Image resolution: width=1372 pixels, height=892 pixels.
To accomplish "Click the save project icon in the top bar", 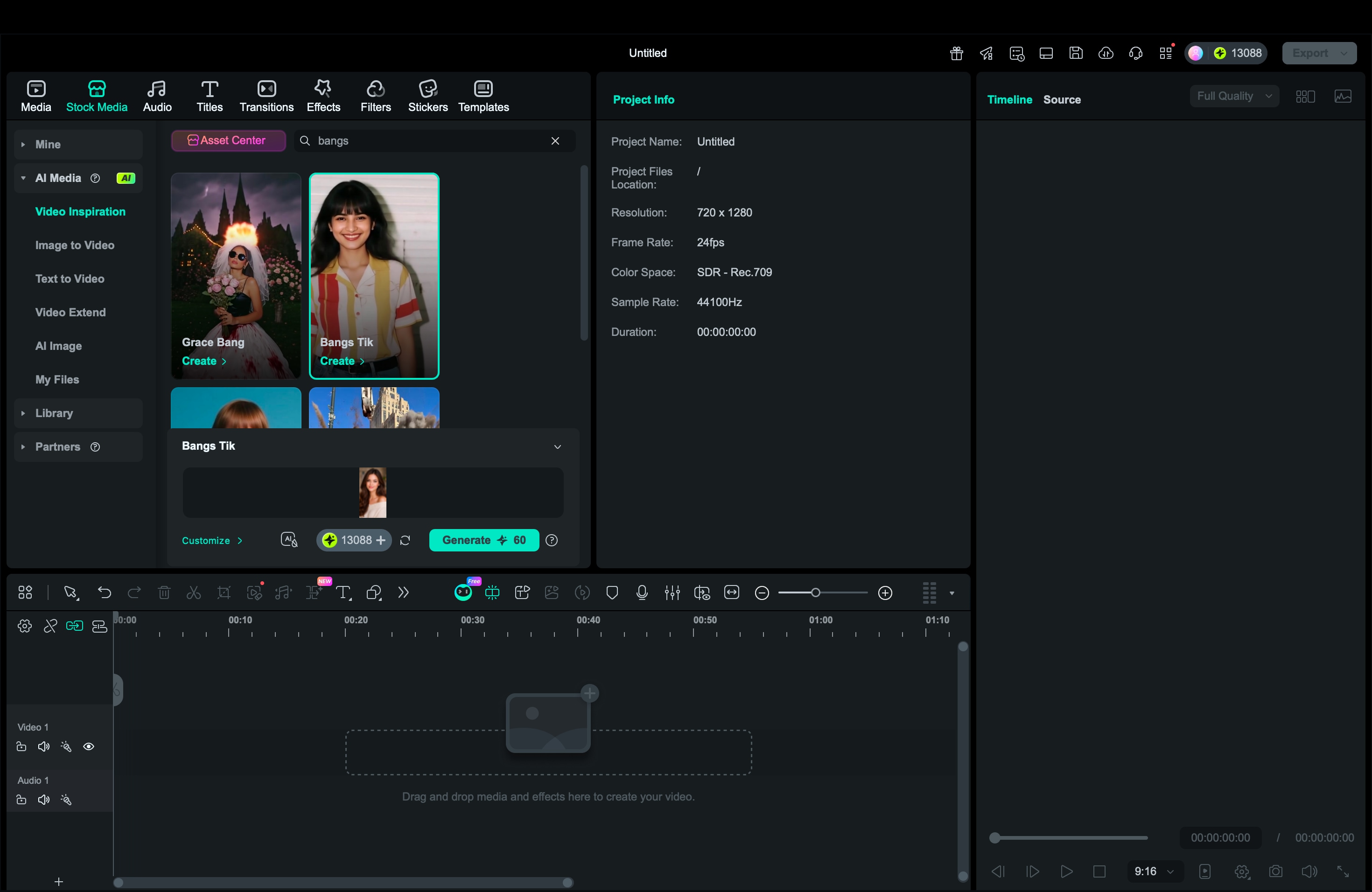I will [1076, 53].
